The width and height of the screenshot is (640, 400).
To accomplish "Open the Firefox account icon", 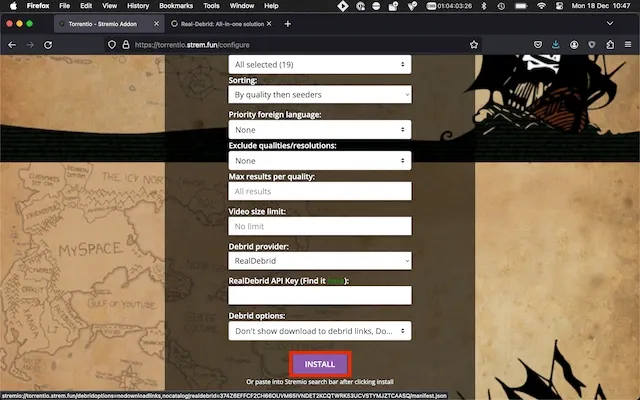I will pos(574,45).
